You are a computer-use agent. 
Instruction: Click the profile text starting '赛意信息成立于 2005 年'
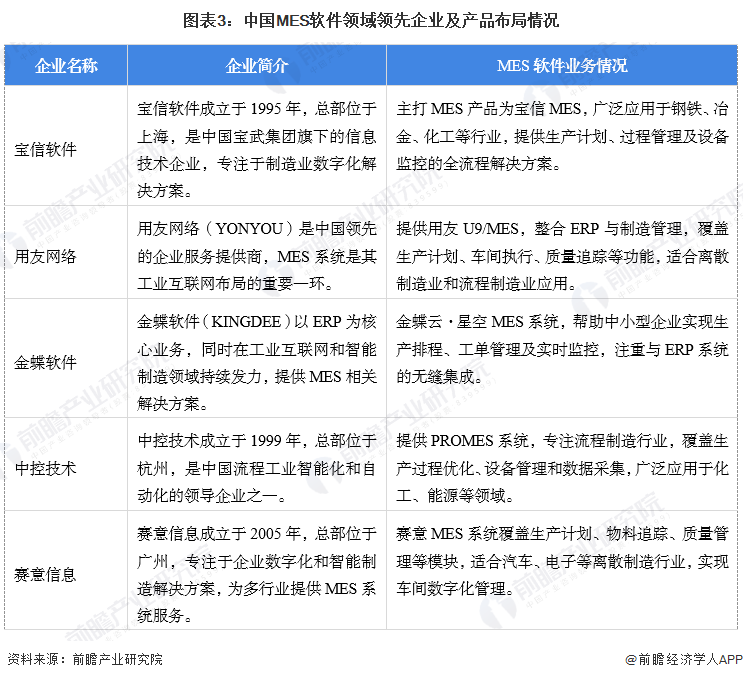257,574
